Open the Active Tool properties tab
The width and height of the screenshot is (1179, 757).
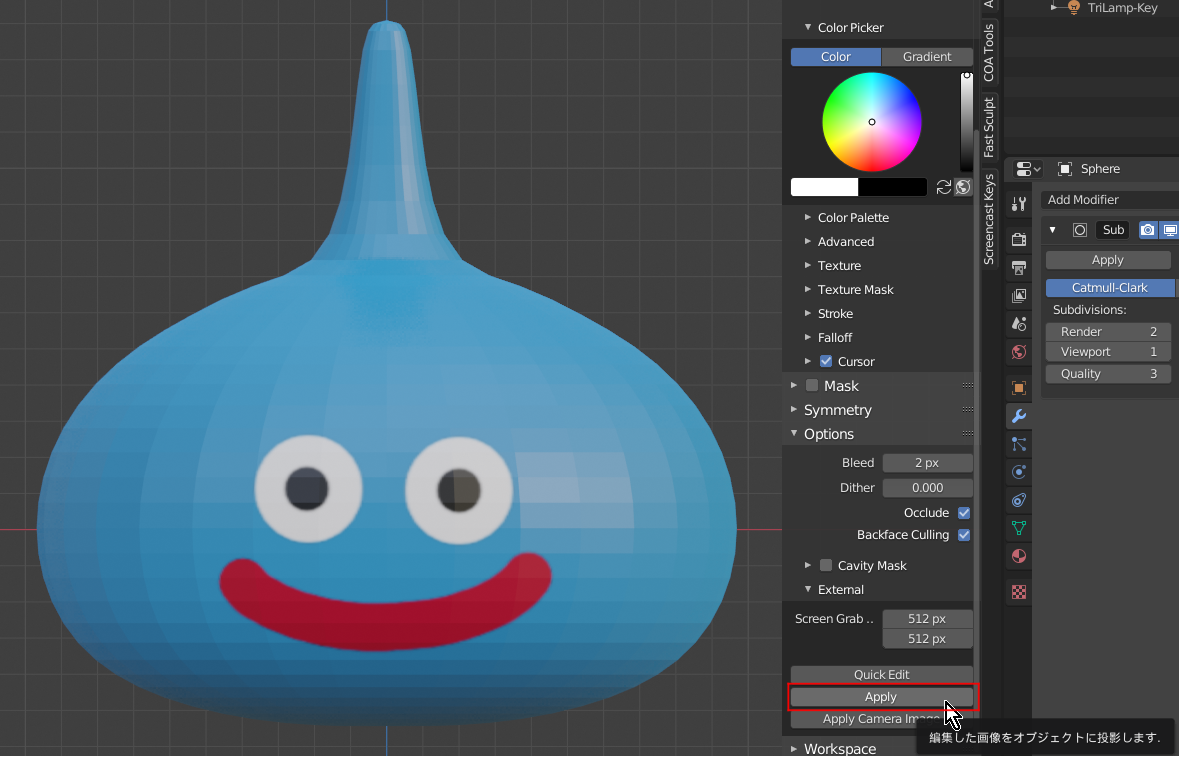pyautogui.click(x=1019, y=204)
